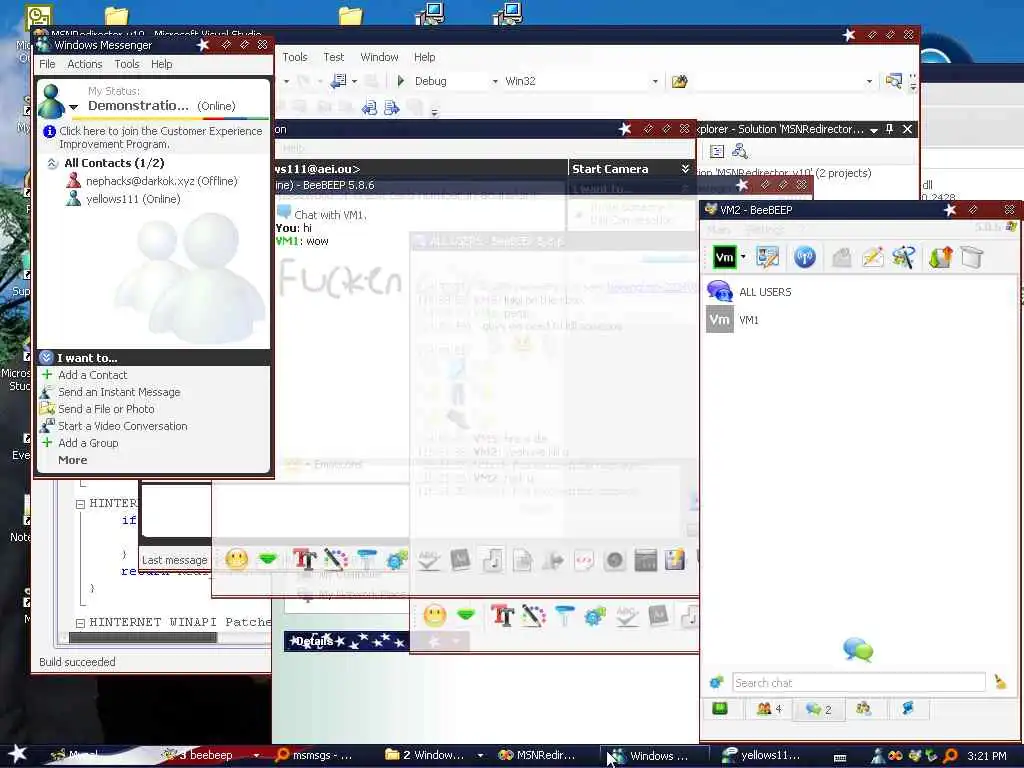
Task: Click the green Start Debugging play arrow
Action: 401,81
